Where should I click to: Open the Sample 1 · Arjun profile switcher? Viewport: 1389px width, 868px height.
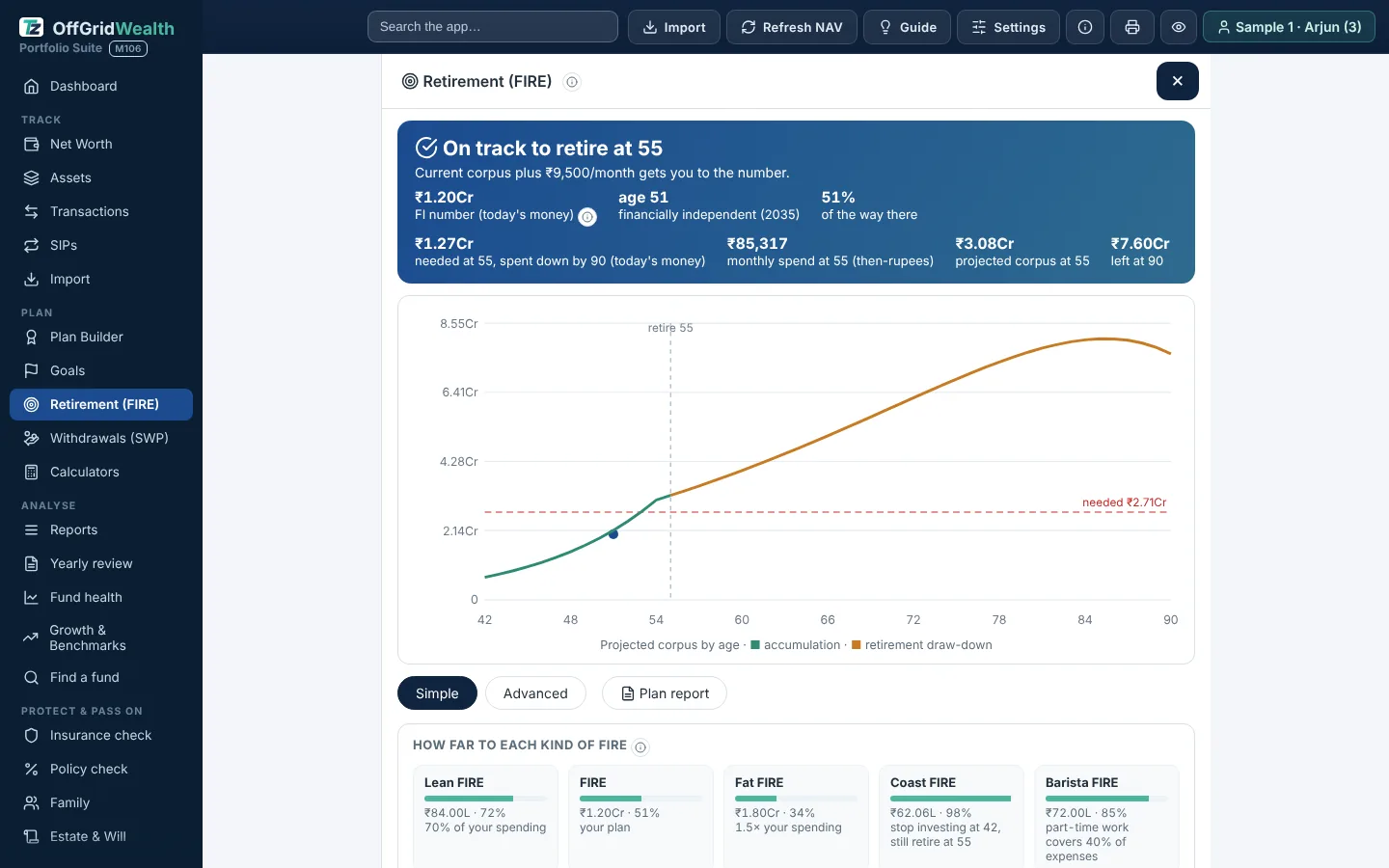click(x=1289, y=27)
